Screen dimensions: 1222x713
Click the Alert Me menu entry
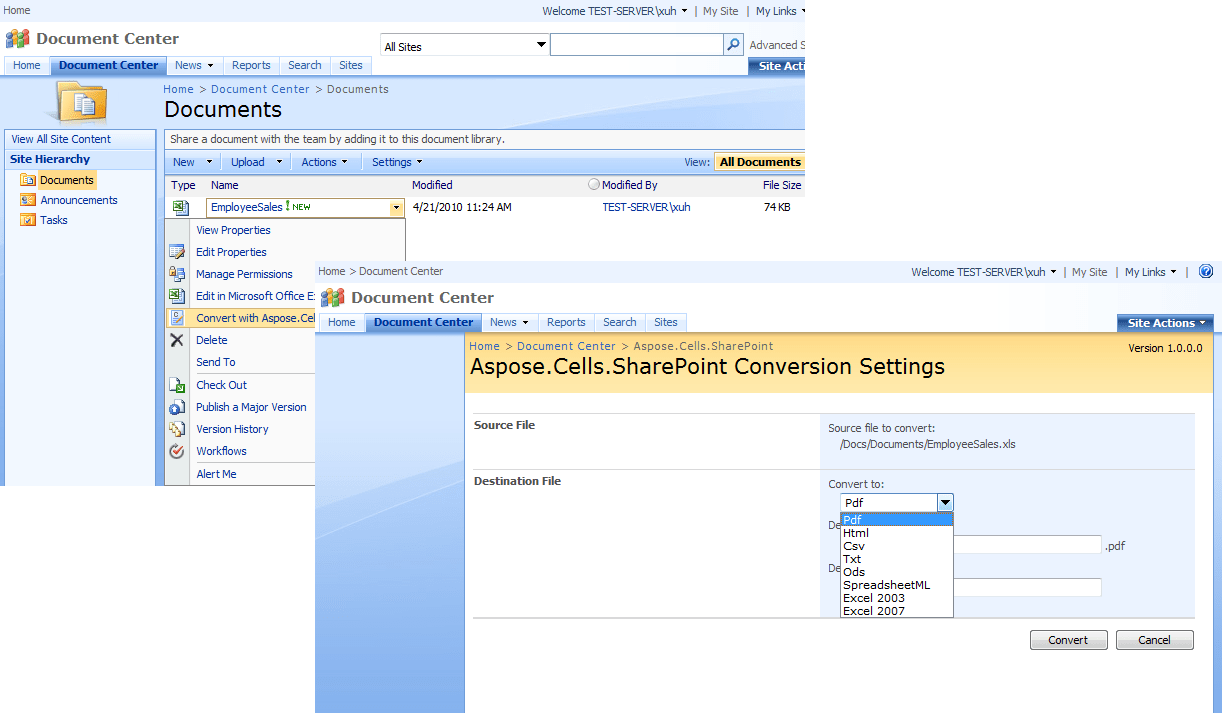(216, 474)
